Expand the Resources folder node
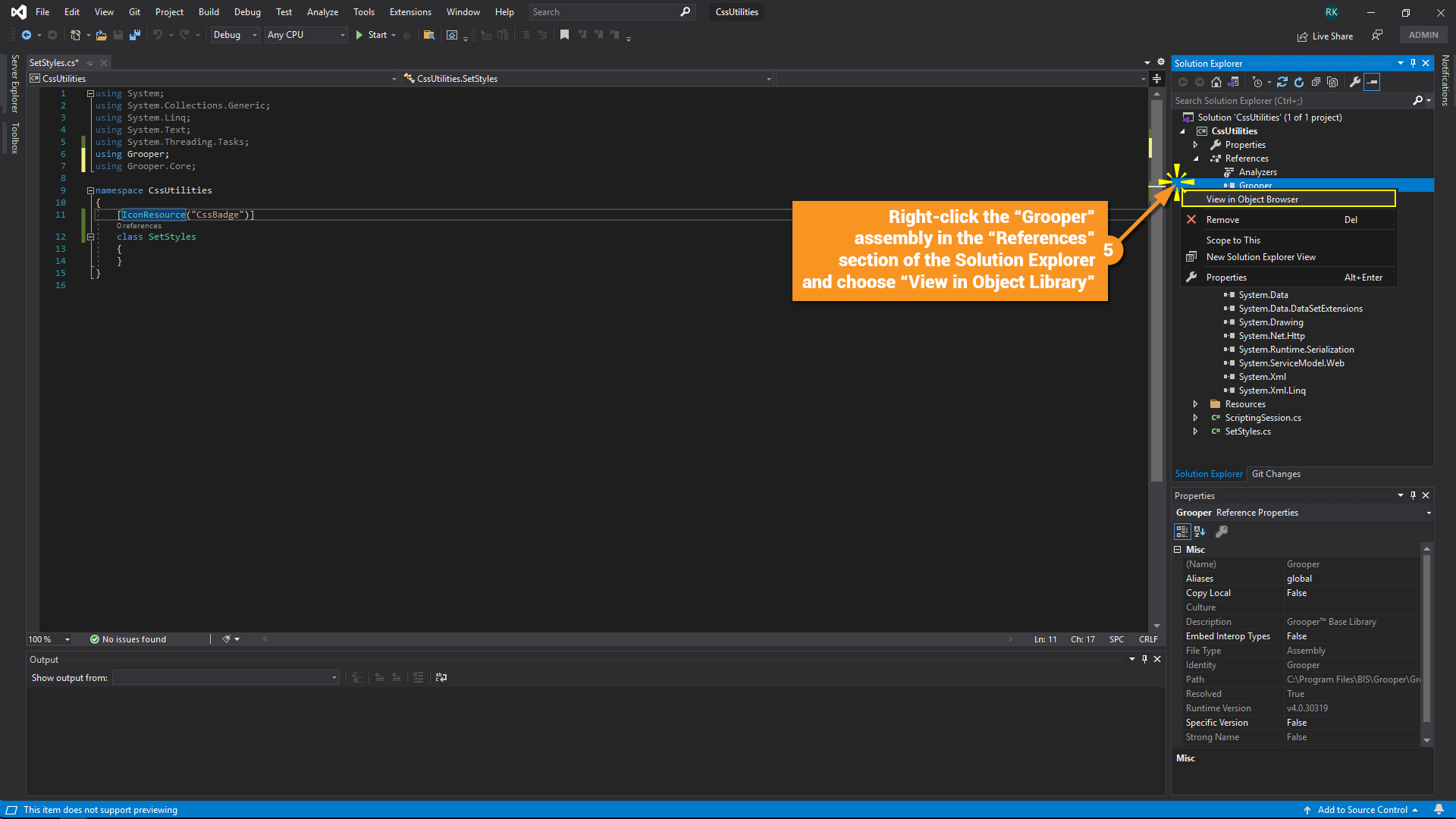 [1196, 404]
